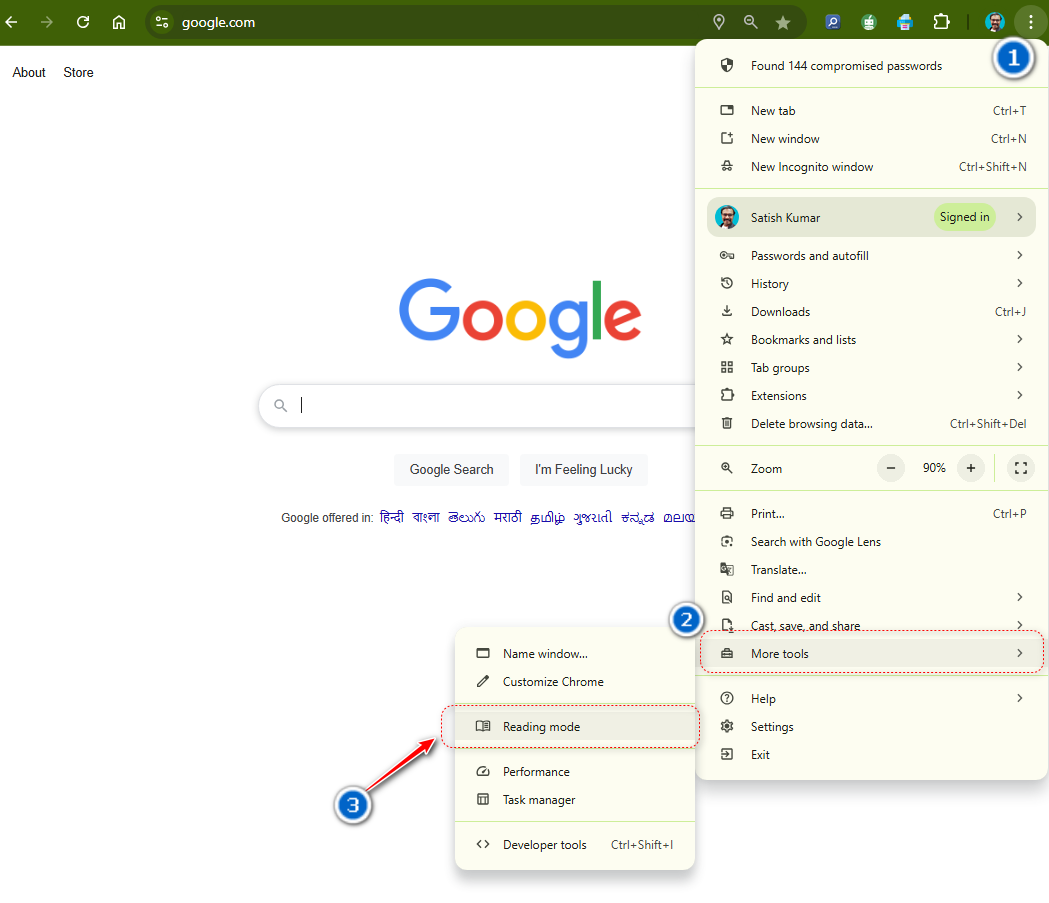Choose Exit to close Chrome
The height and width of the screenshot is (903, 1049).
(x=872, y=755)
